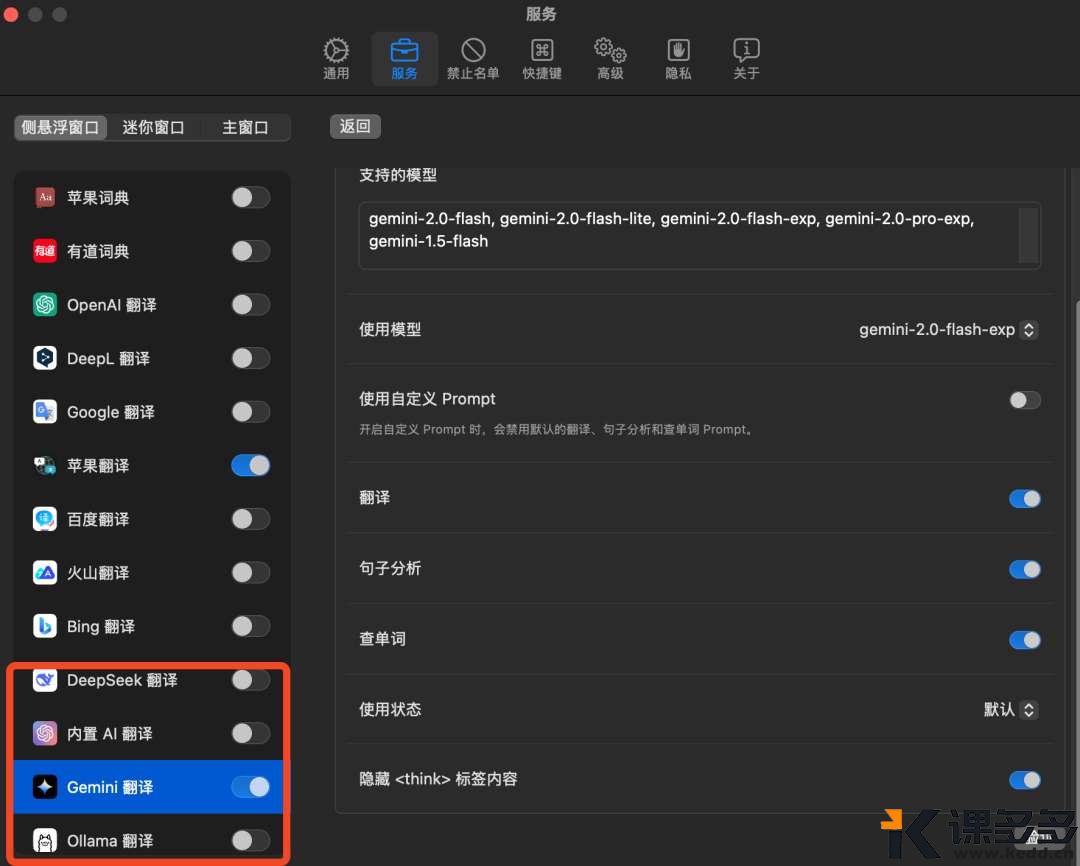Click the Ollama 翻译 llama icon

(45, 841)
